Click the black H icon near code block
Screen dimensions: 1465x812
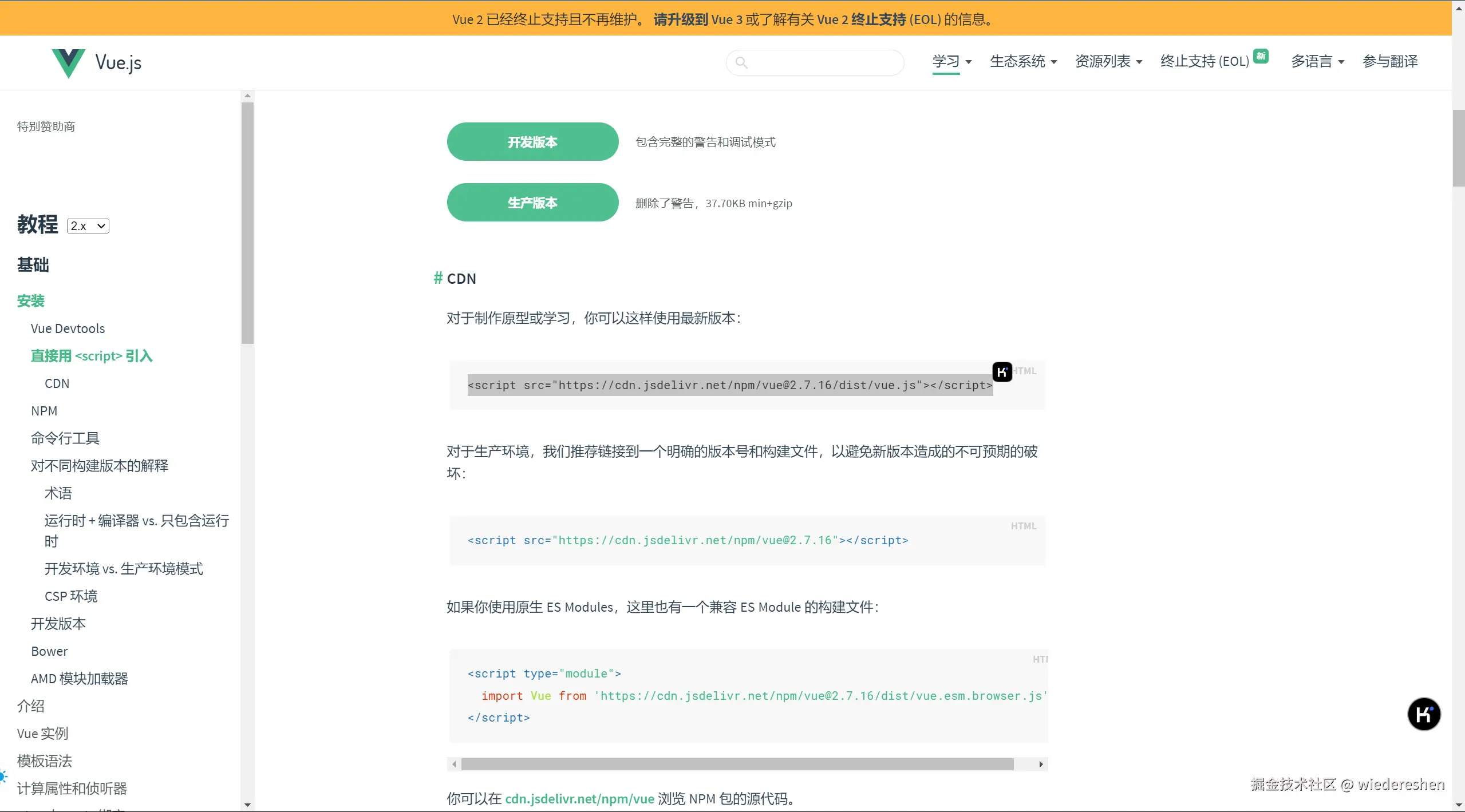click(x=1002, y=372)
